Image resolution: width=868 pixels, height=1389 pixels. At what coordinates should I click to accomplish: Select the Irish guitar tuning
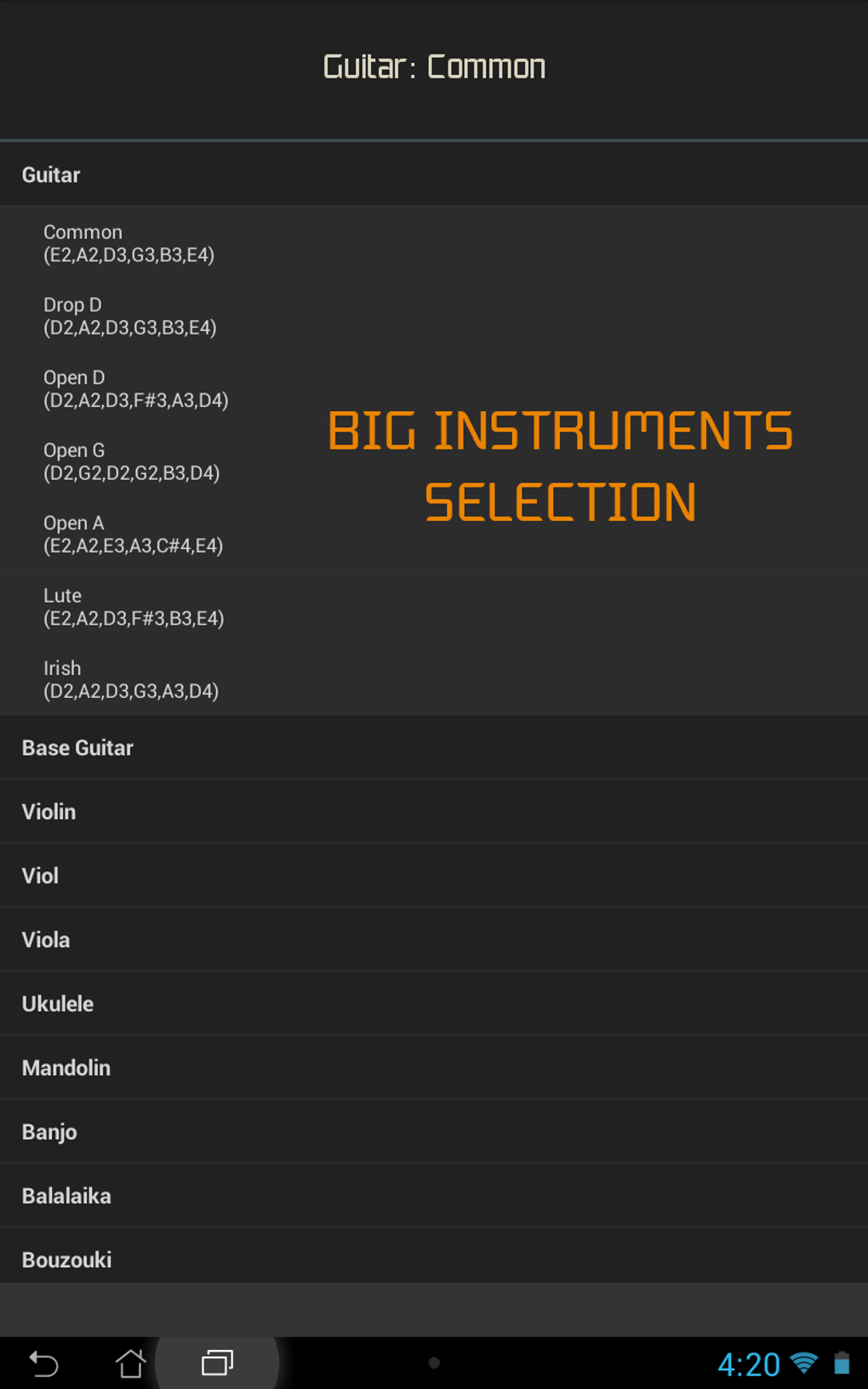[131, 679]
